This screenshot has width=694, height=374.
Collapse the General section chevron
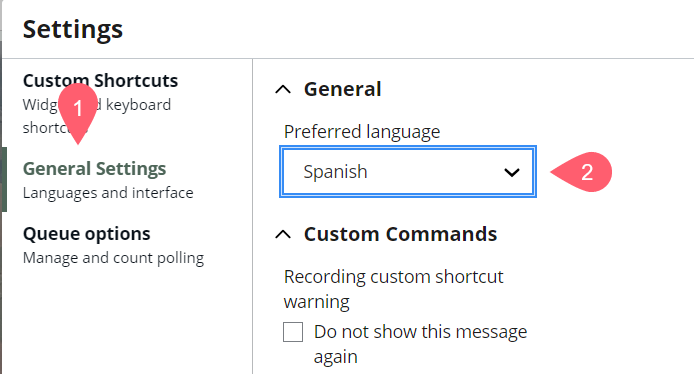pos(283,90)
